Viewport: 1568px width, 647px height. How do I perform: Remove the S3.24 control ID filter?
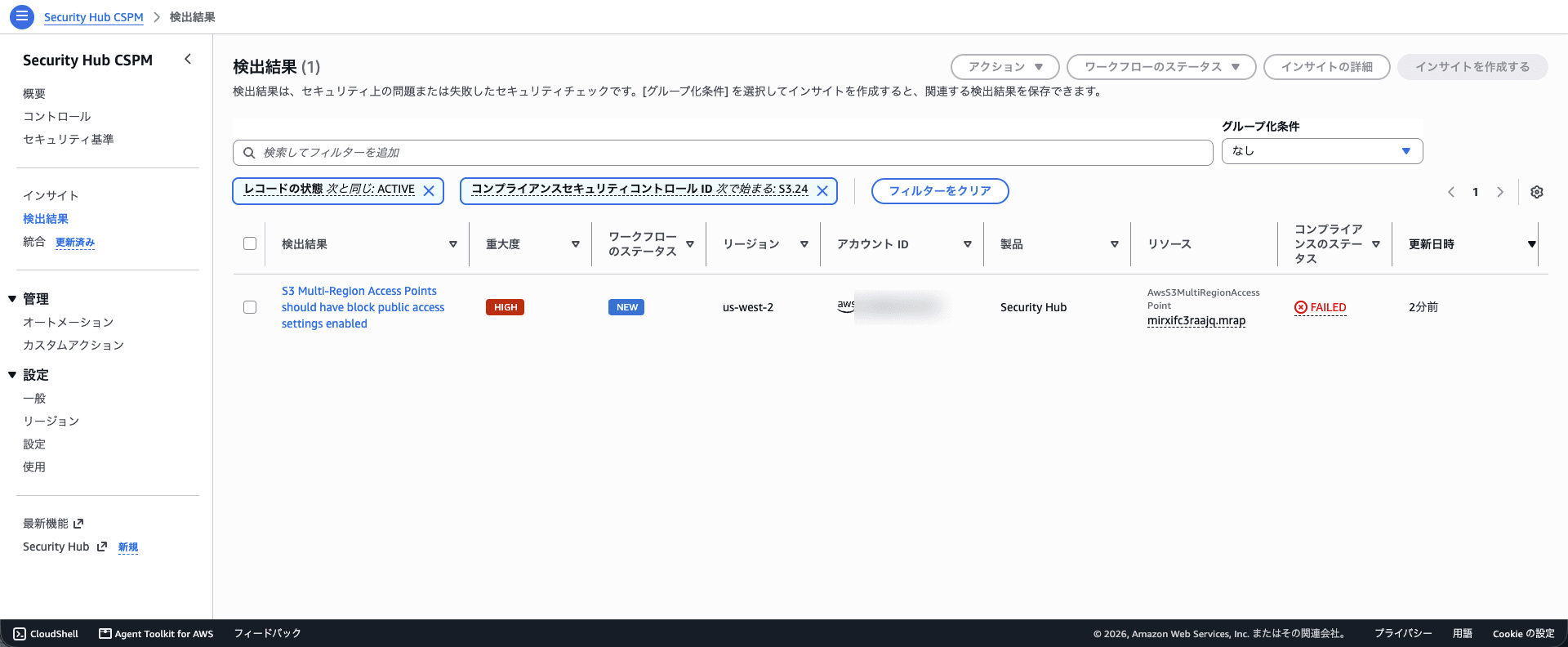click(822, 190)
